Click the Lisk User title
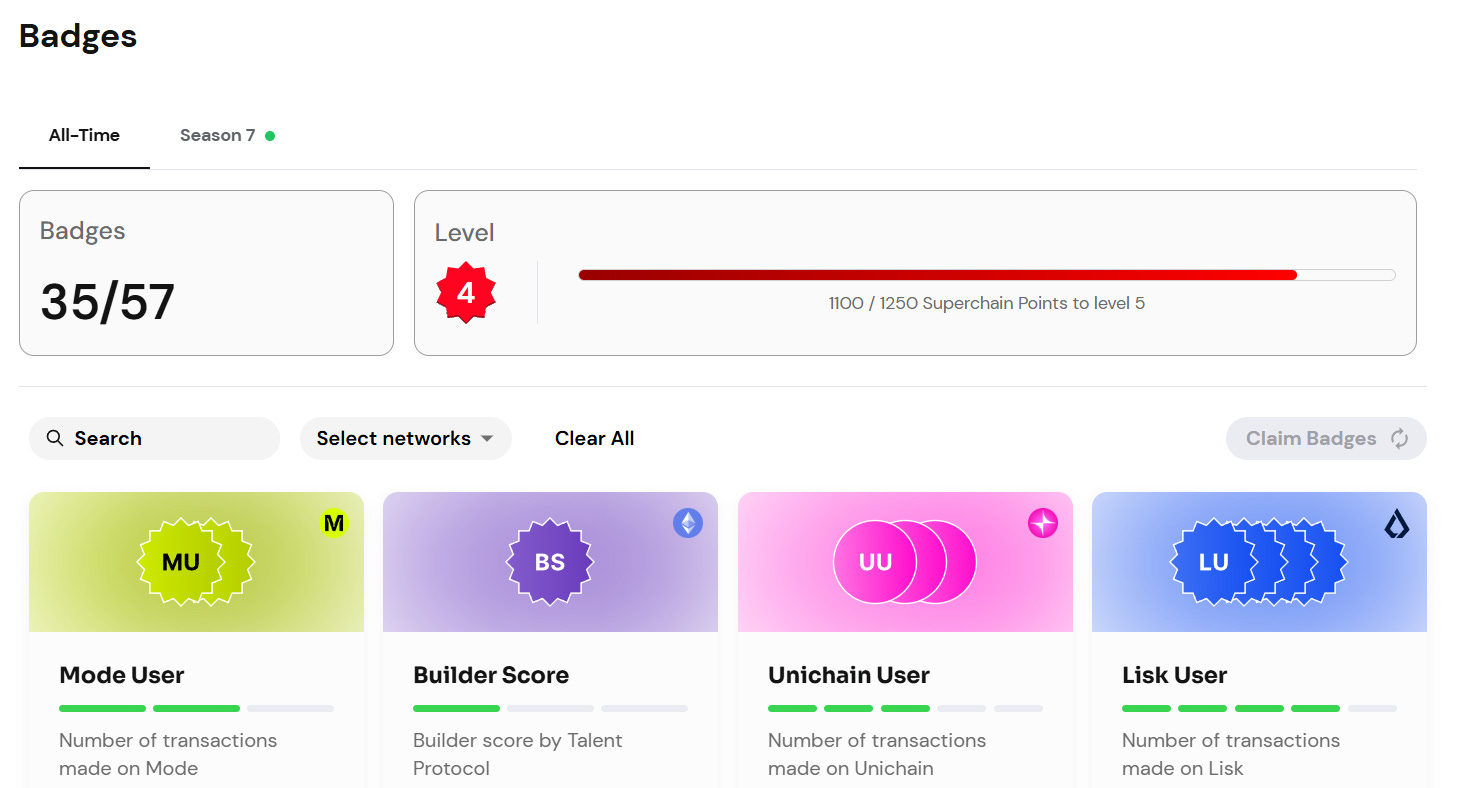Viewport: 1458px width, 788px height. point(1174,675)
